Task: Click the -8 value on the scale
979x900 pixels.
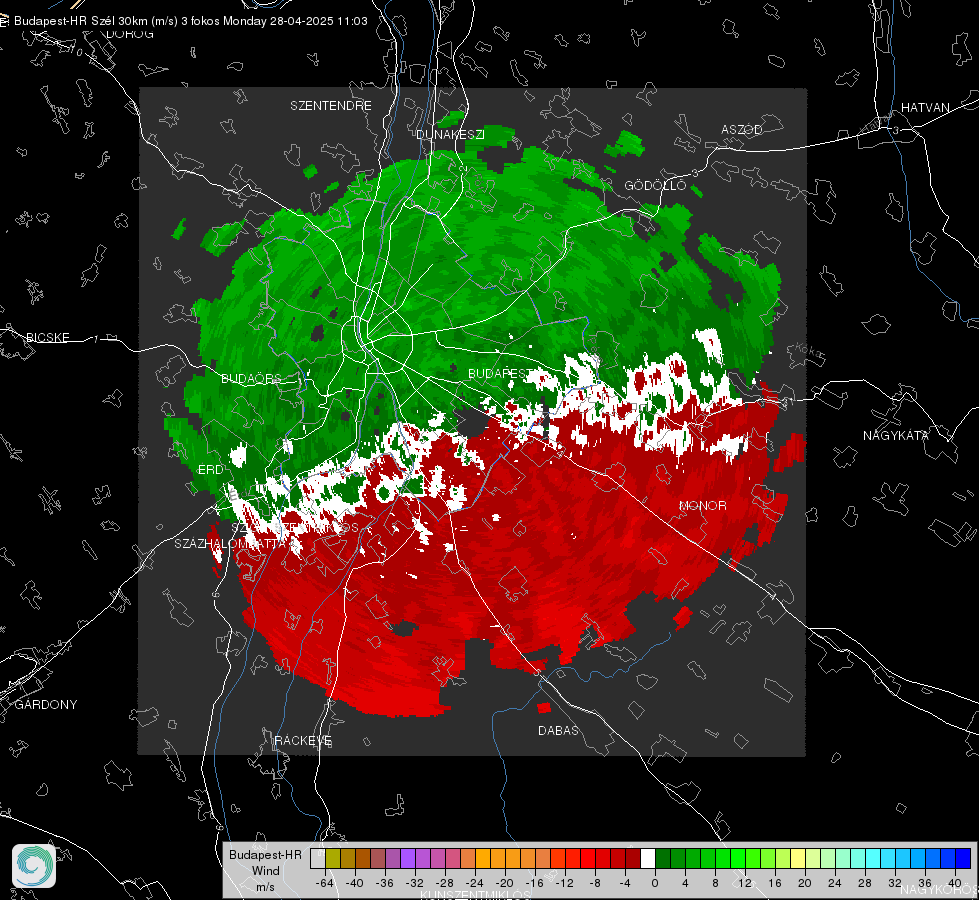Action: [x=594, y=883]
